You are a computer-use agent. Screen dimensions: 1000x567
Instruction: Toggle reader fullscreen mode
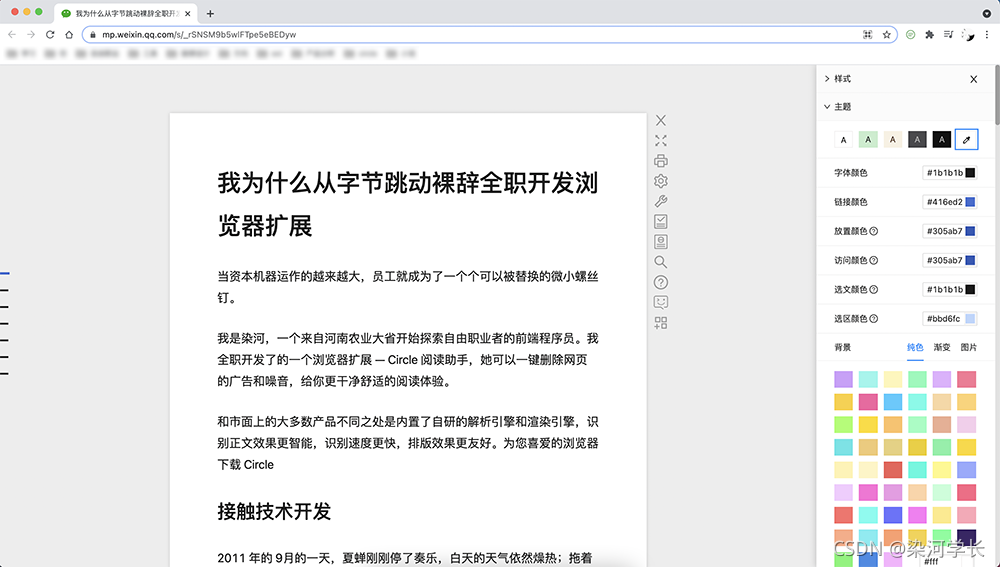(x=661, y=140)
